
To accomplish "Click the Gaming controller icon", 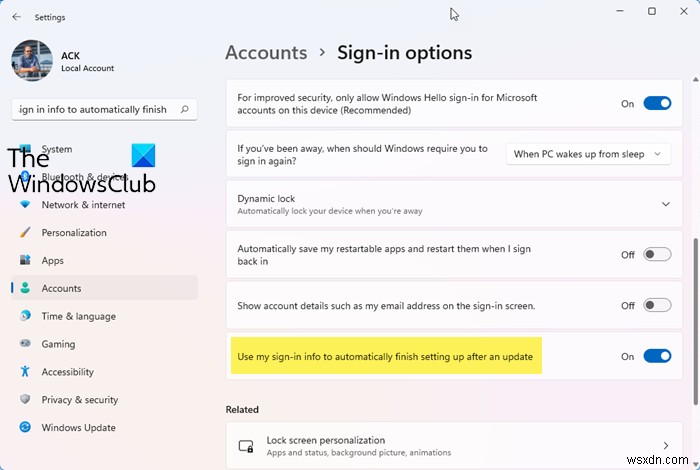I will (25, 343).
